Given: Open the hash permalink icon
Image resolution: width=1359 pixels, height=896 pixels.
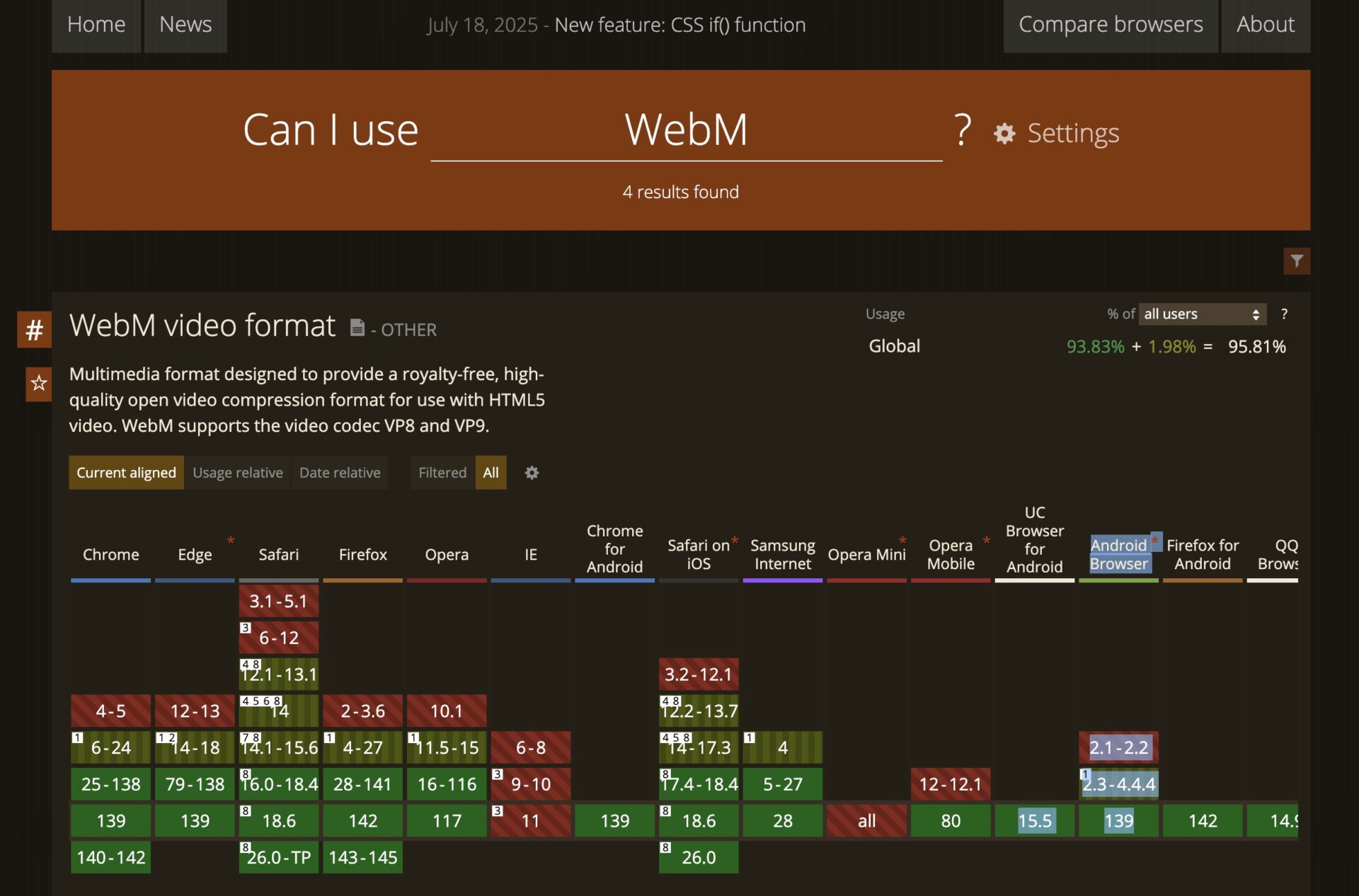Looking at the screenshot, I should pos(34,330).
